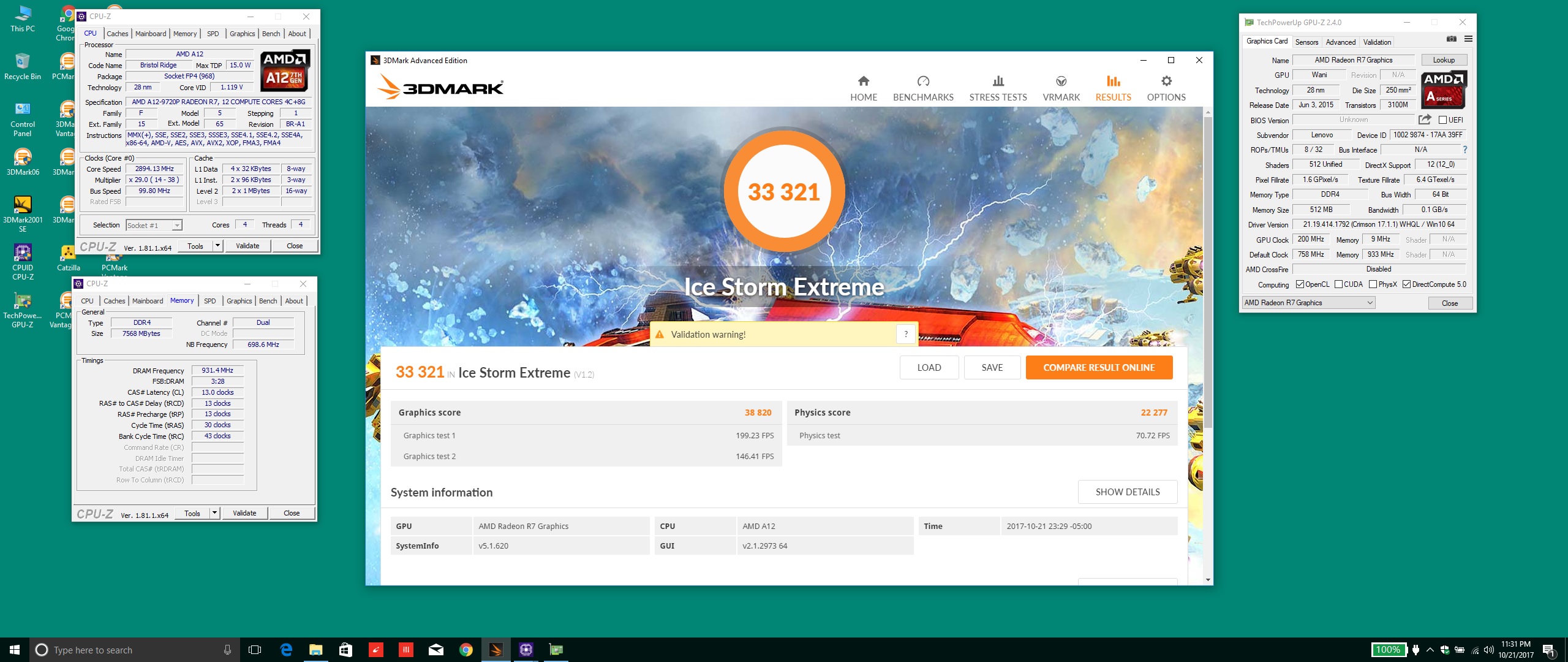Viewport: 1568px width, 662px height.
Task: Open Microsoft Store from the taskbar
Action: tap(345, 650)
